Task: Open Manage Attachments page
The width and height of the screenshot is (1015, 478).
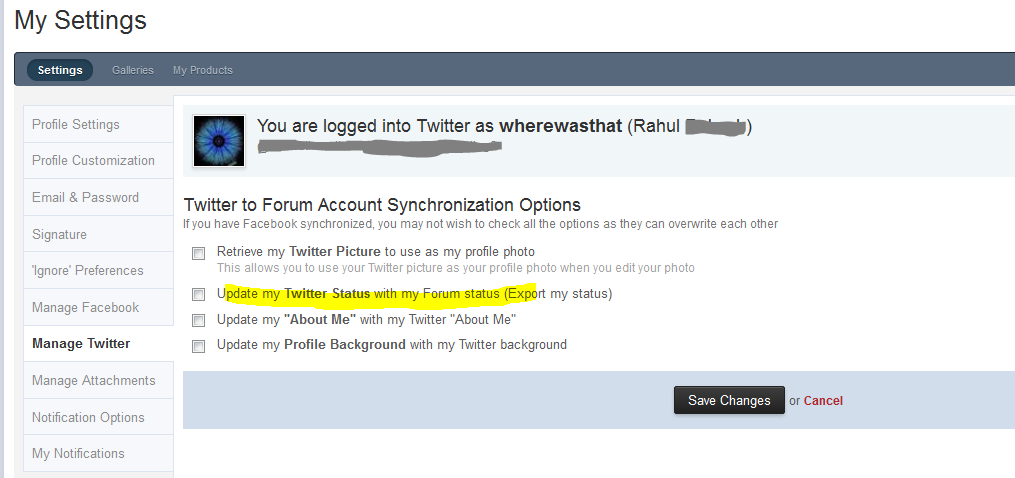Action: [98, 381]
